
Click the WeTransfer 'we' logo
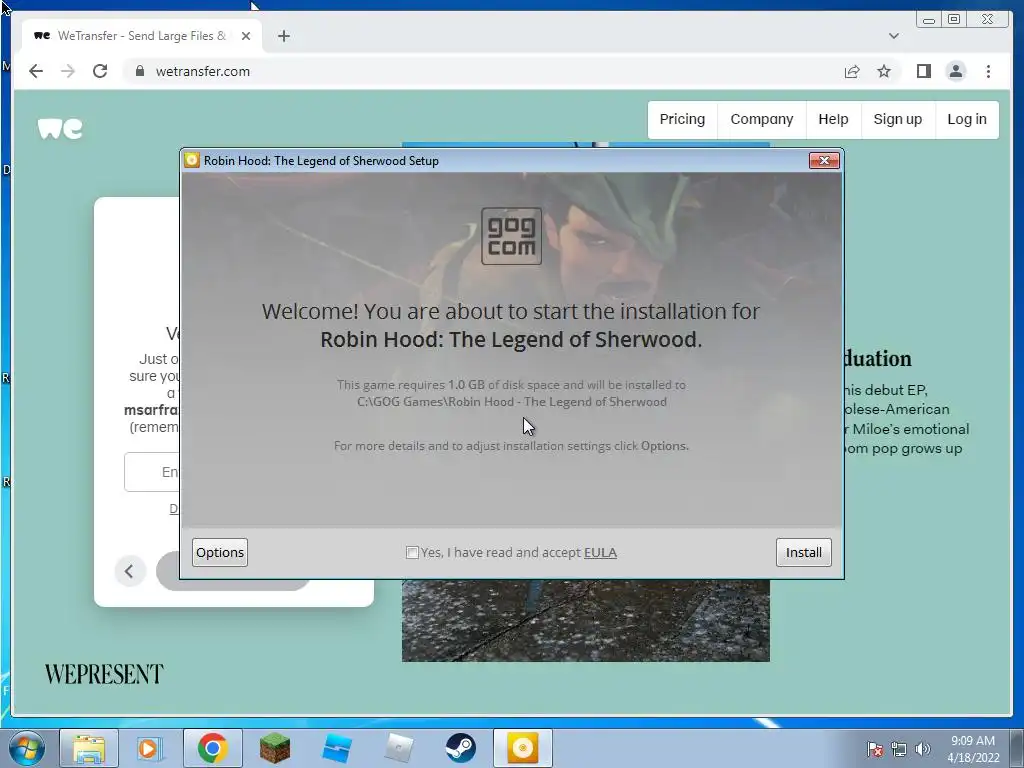[60, 129]
